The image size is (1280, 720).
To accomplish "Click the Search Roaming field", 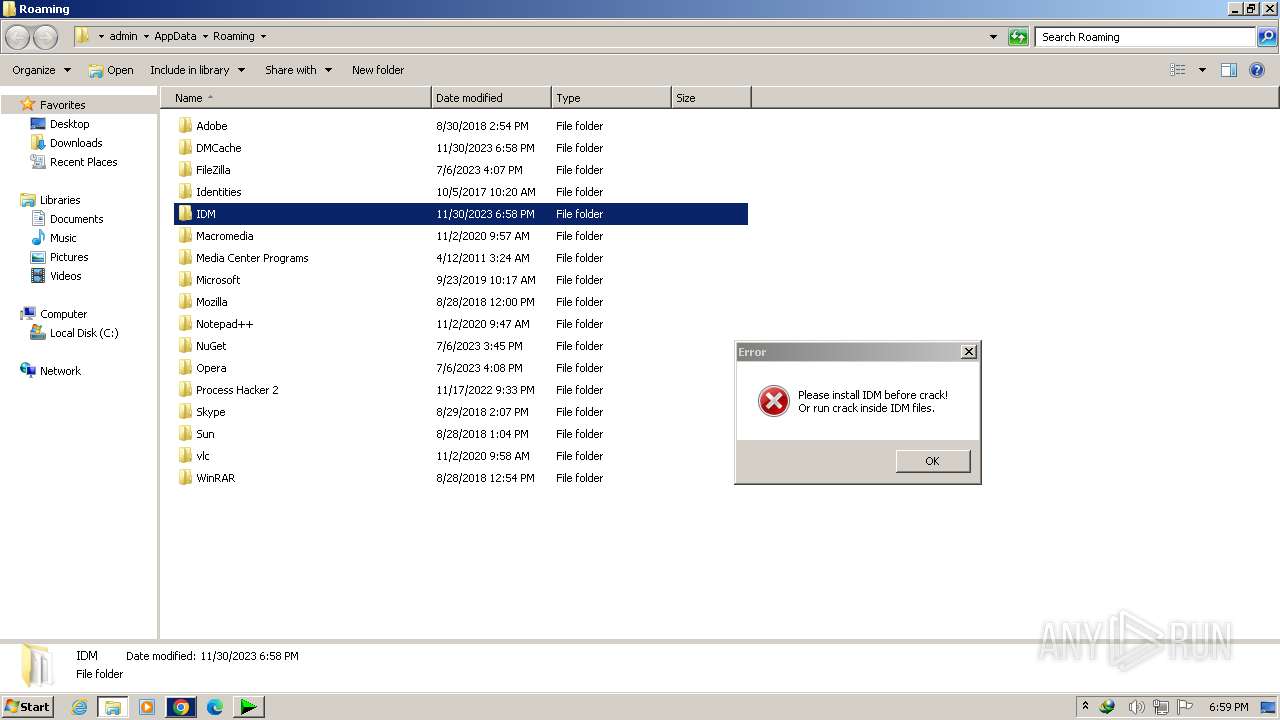I will (1145, 37).
